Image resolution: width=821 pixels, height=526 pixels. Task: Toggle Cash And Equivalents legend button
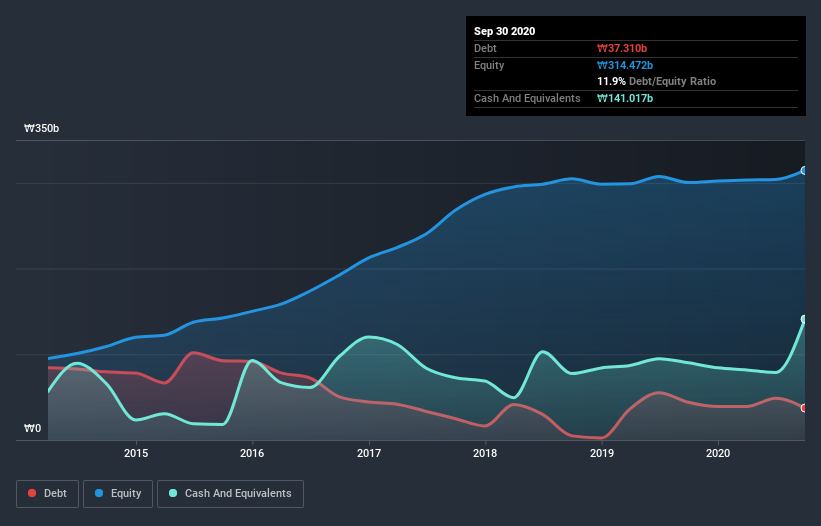[230, 494]
